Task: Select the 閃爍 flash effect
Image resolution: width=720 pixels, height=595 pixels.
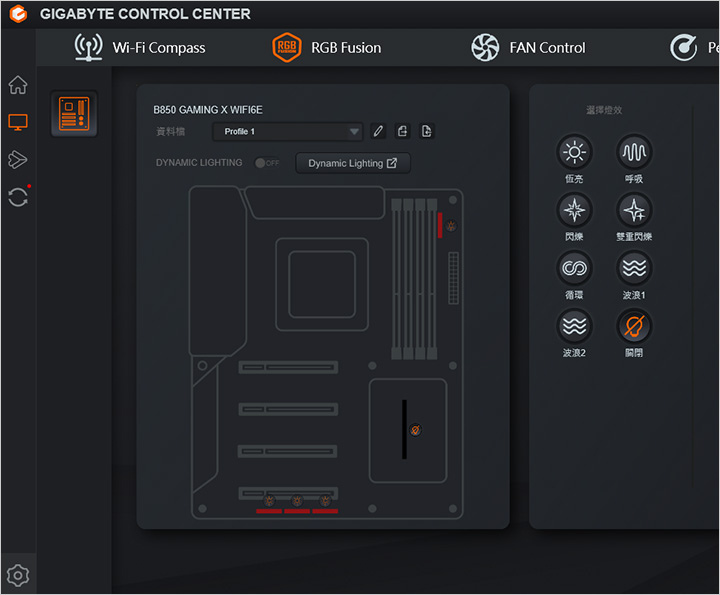Action: (574, 210)
